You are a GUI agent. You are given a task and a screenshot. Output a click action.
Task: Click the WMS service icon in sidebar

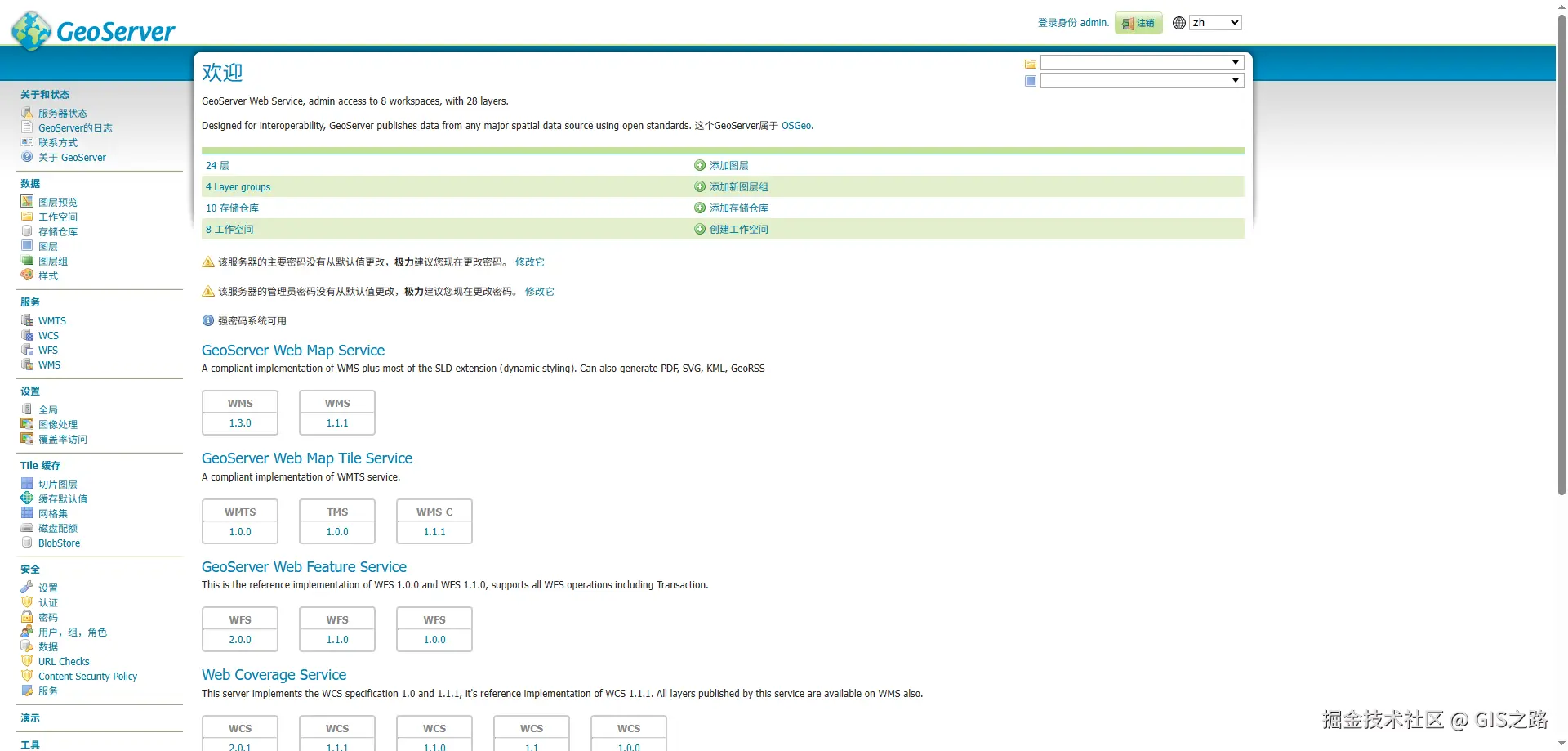27,364
